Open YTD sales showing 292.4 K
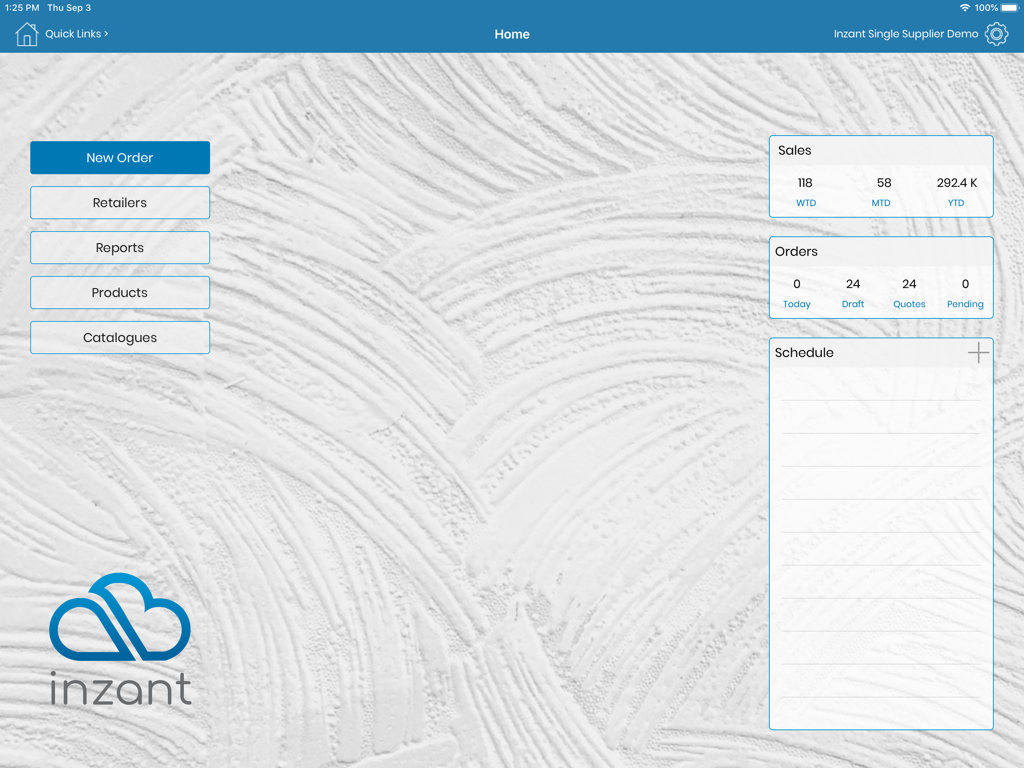The width and height of the screenshot is (1024, 768). click(956, 190)
